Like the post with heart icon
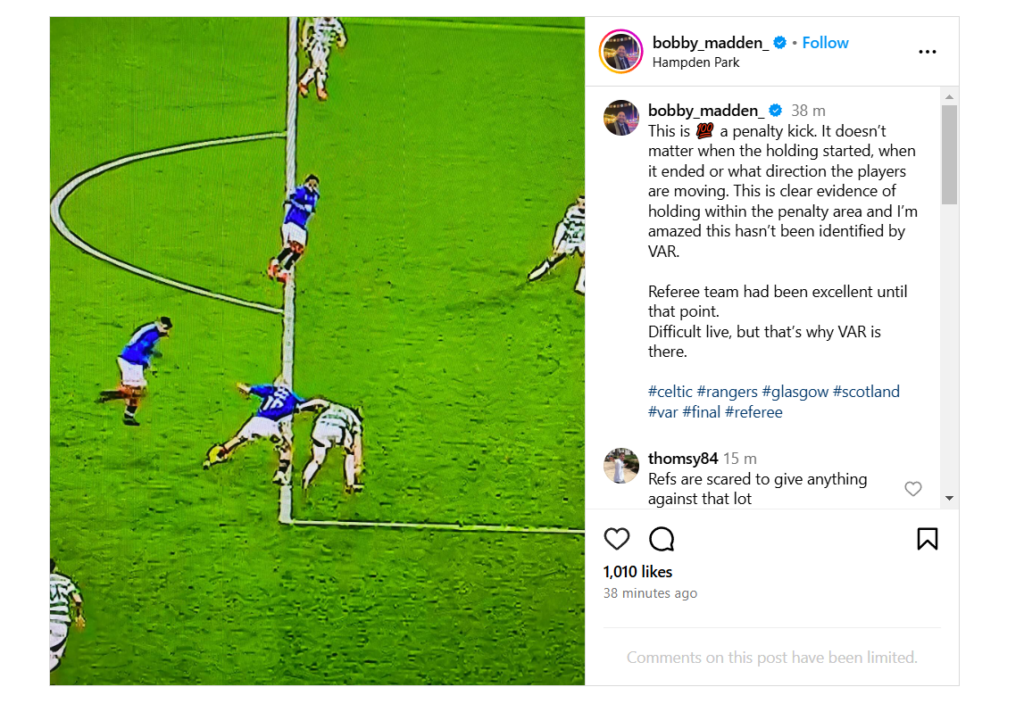This screenshot has height=712, width=1024. click(x=617, y=540)
